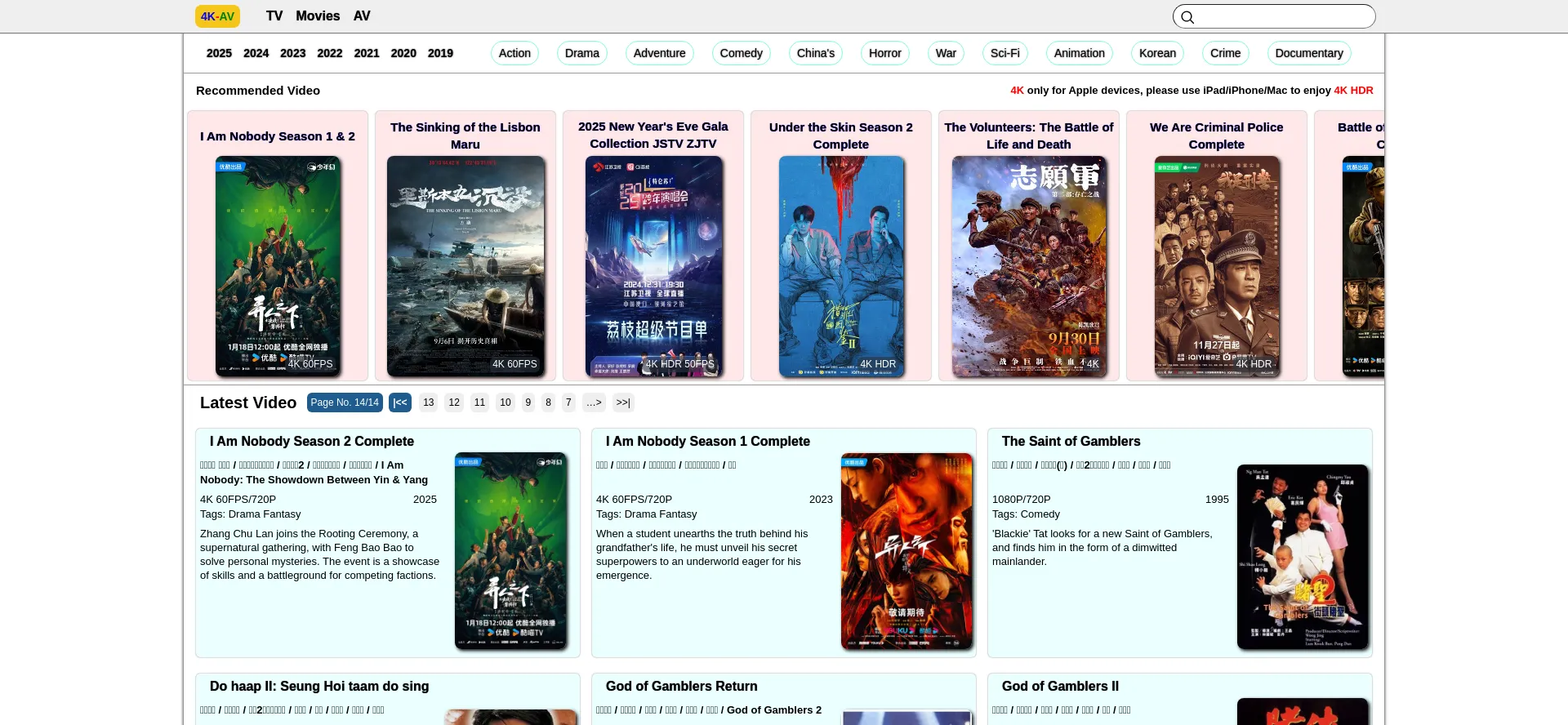Image resolution: width=1568 pixels, height=725 pixels.
Task: Select the Documentary genre tag
Action: click(x=1308, y=53)
